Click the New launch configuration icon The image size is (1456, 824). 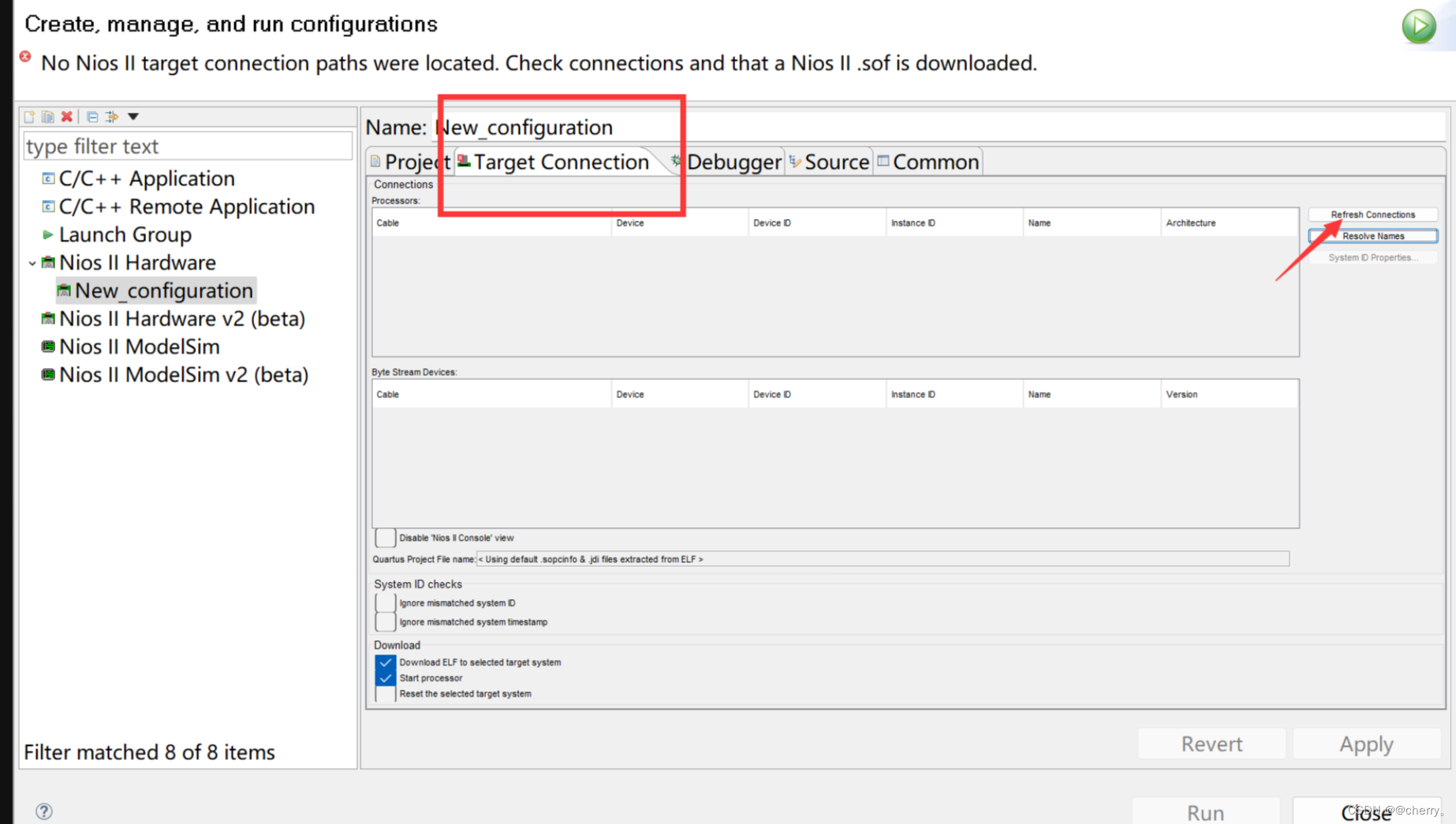point(29,117)
